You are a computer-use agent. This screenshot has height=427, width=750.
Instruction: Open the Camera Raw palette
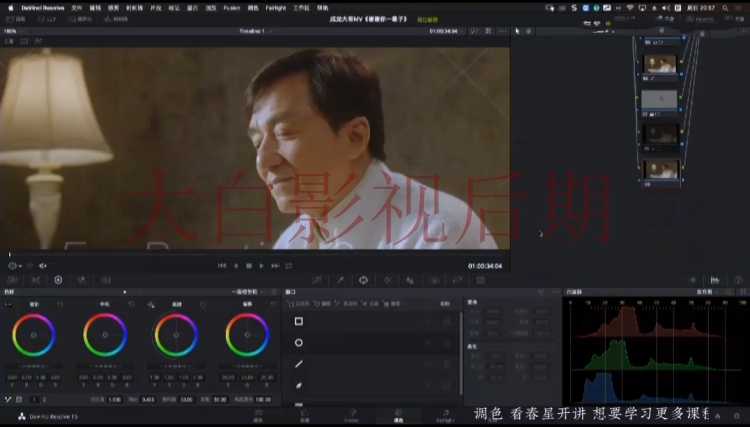click(12, 280)
